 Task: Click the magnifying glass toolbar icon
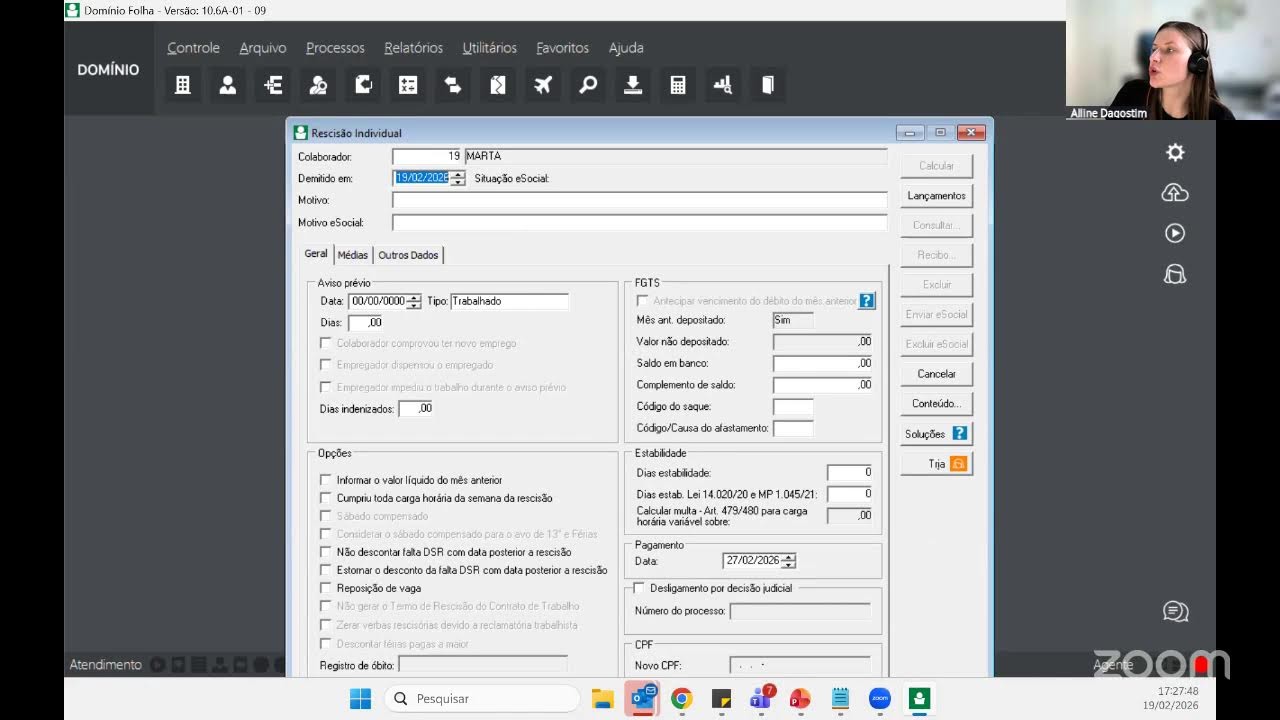click(x=588, y=85)
